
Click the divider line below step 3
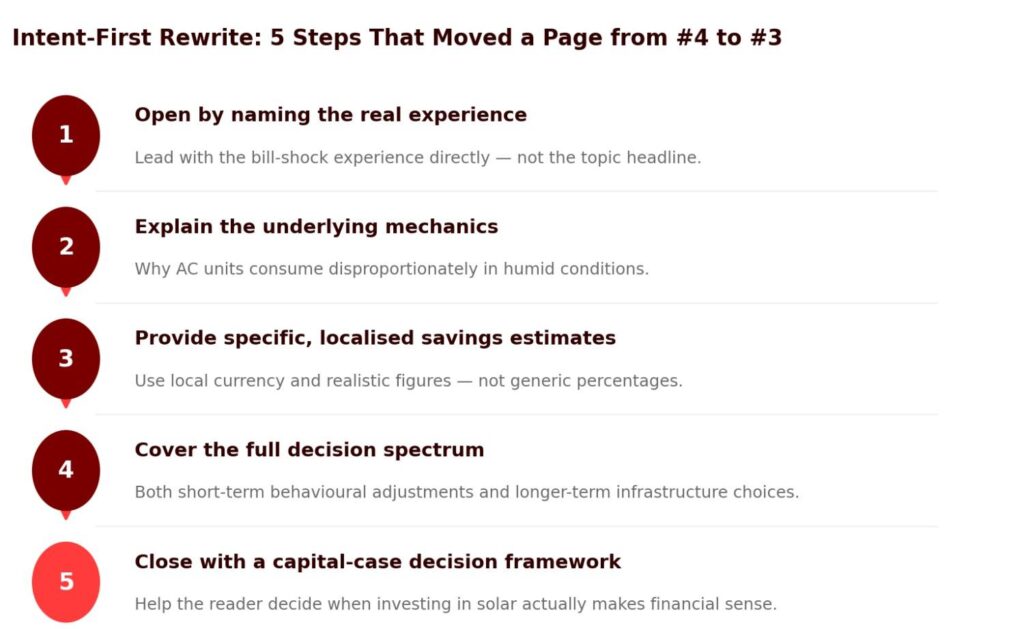(x=516, y=414)
